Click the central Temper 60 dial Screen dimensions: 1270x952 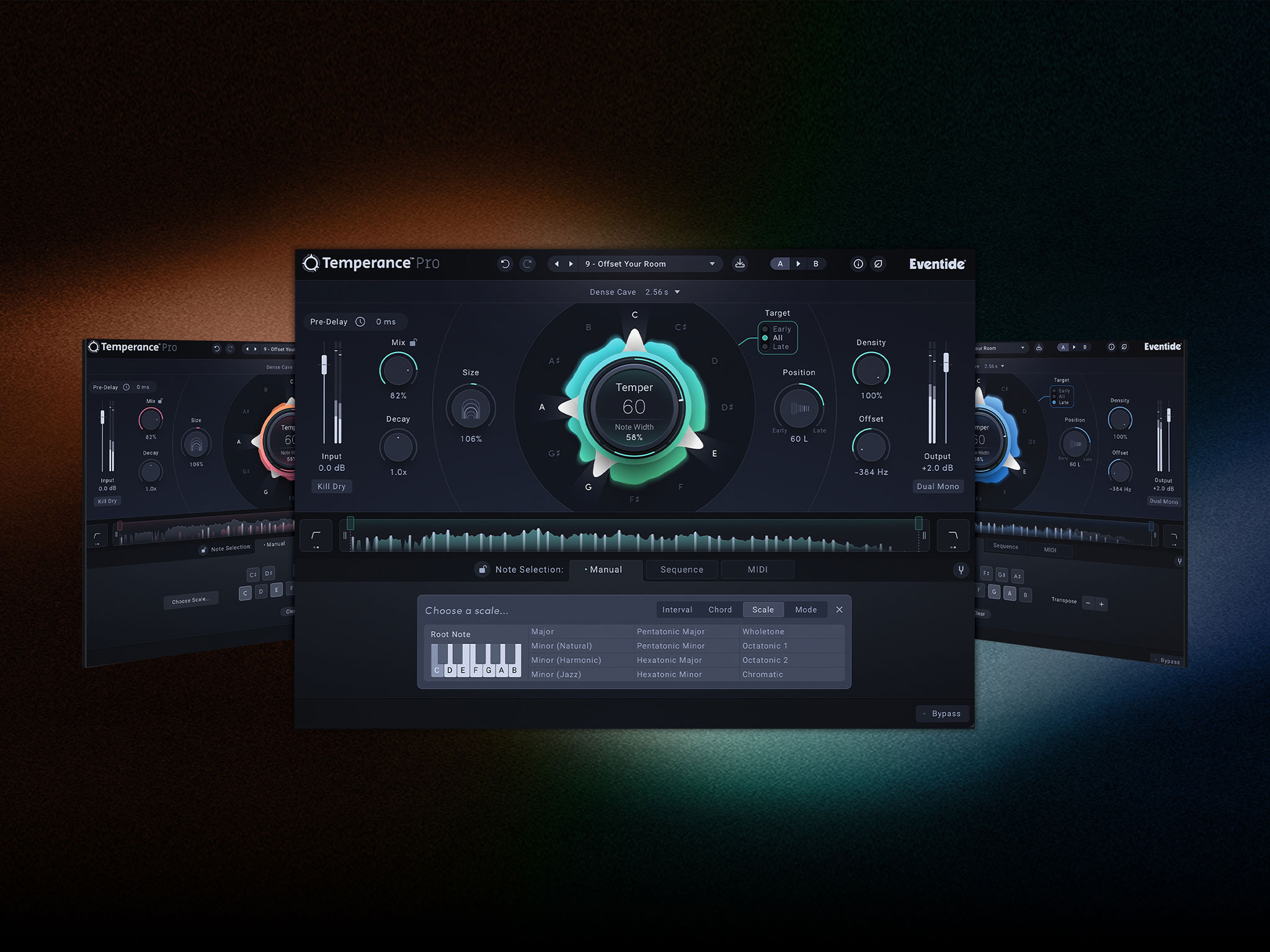(x=634, y=407)
